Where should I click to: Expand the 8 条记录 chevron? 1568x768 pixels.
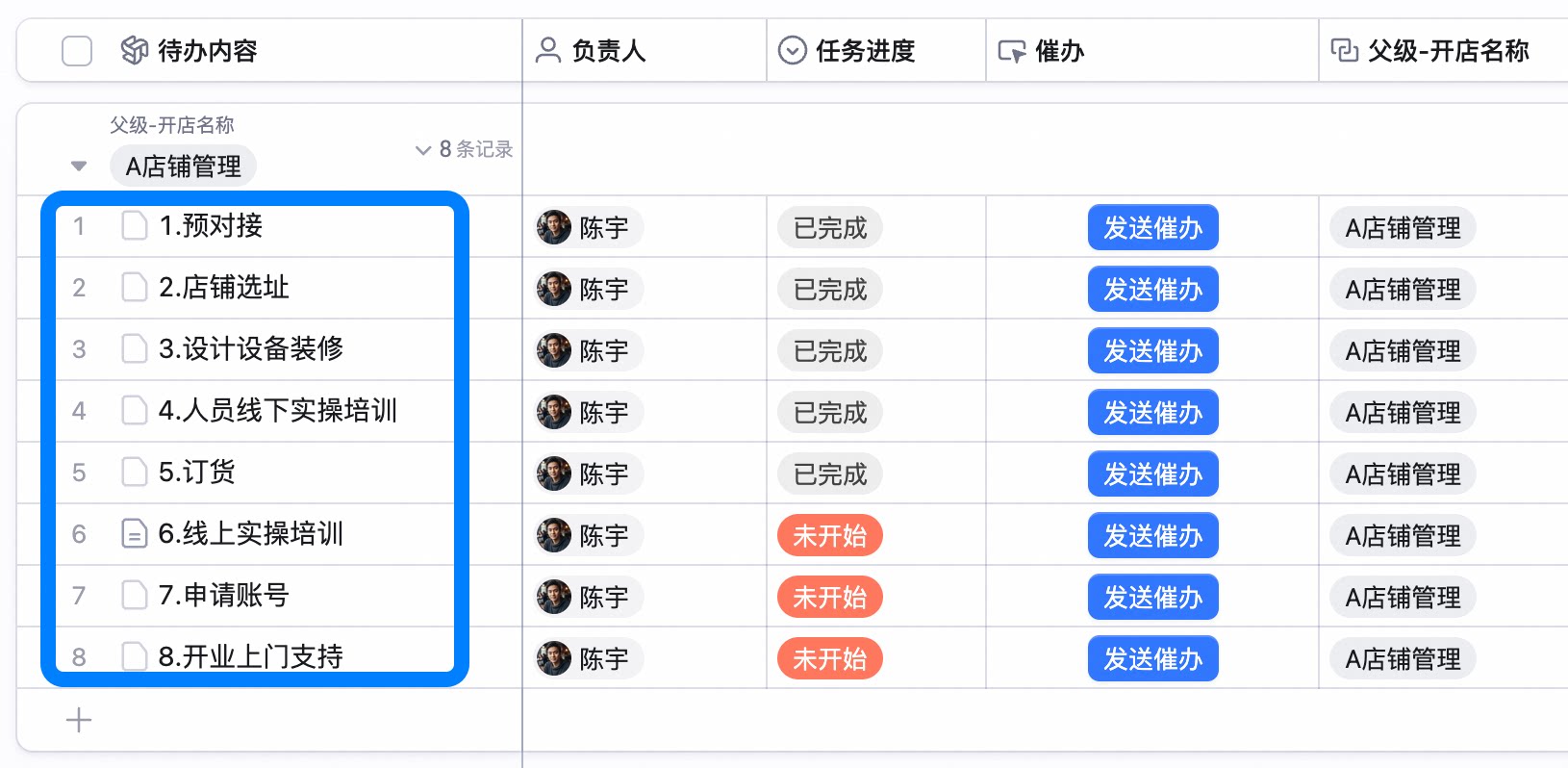tap(422, 150)
